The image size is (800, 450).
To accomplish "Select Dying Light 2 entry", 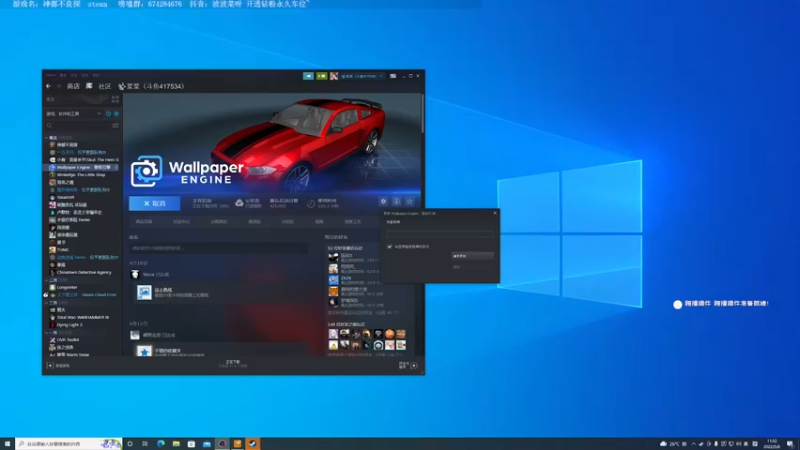I will [x=69, y=324].
